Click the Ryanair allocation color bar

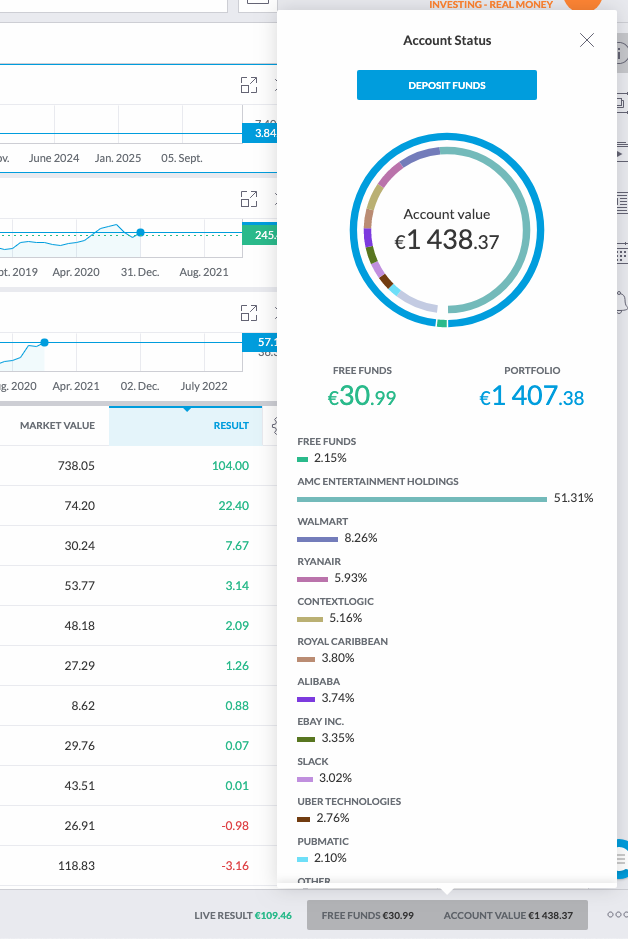point(313,579)
